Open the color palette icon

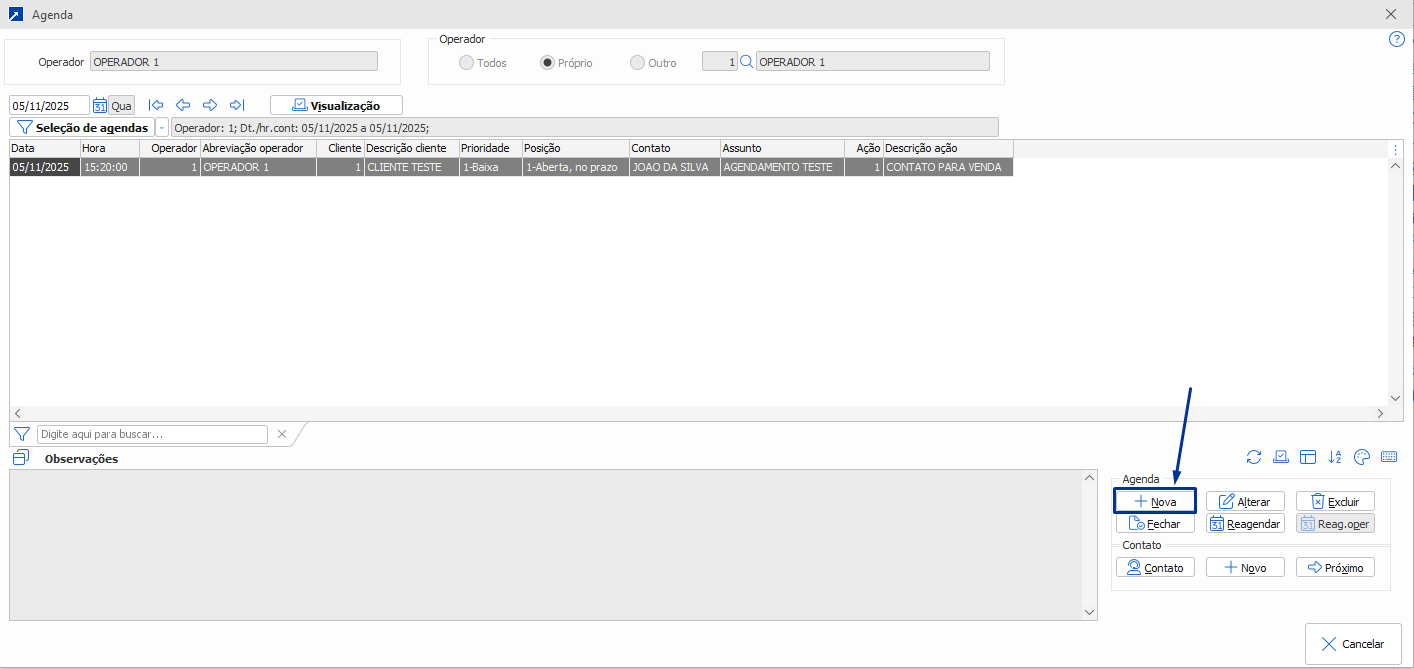pos(1361,457)
